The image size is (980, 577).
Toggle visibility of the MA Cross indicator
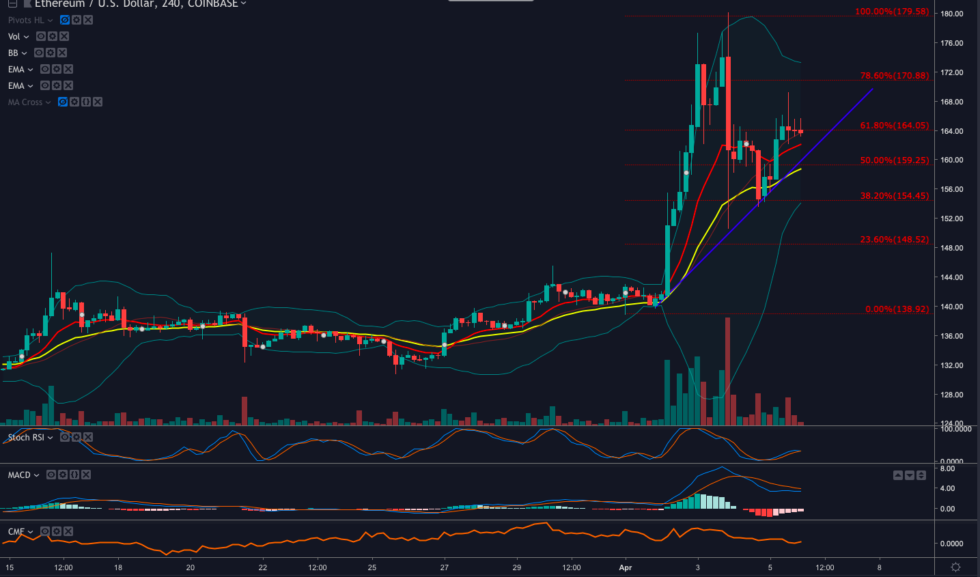[62, 102]
